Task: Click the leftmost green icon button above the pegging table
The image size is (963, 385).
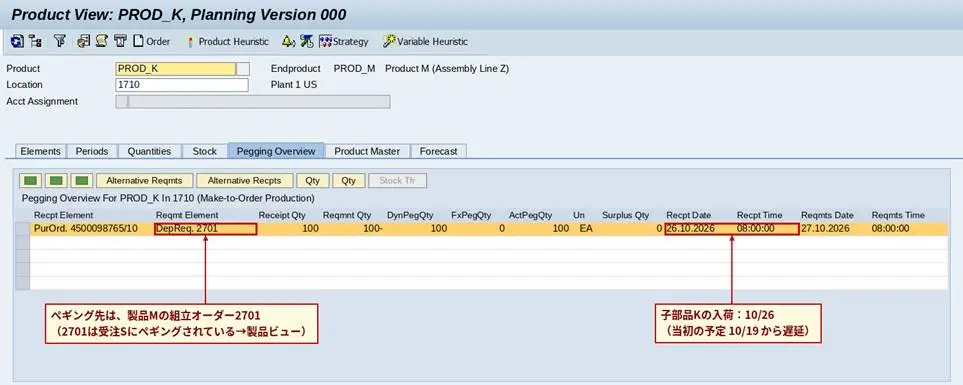Action: 32,181
